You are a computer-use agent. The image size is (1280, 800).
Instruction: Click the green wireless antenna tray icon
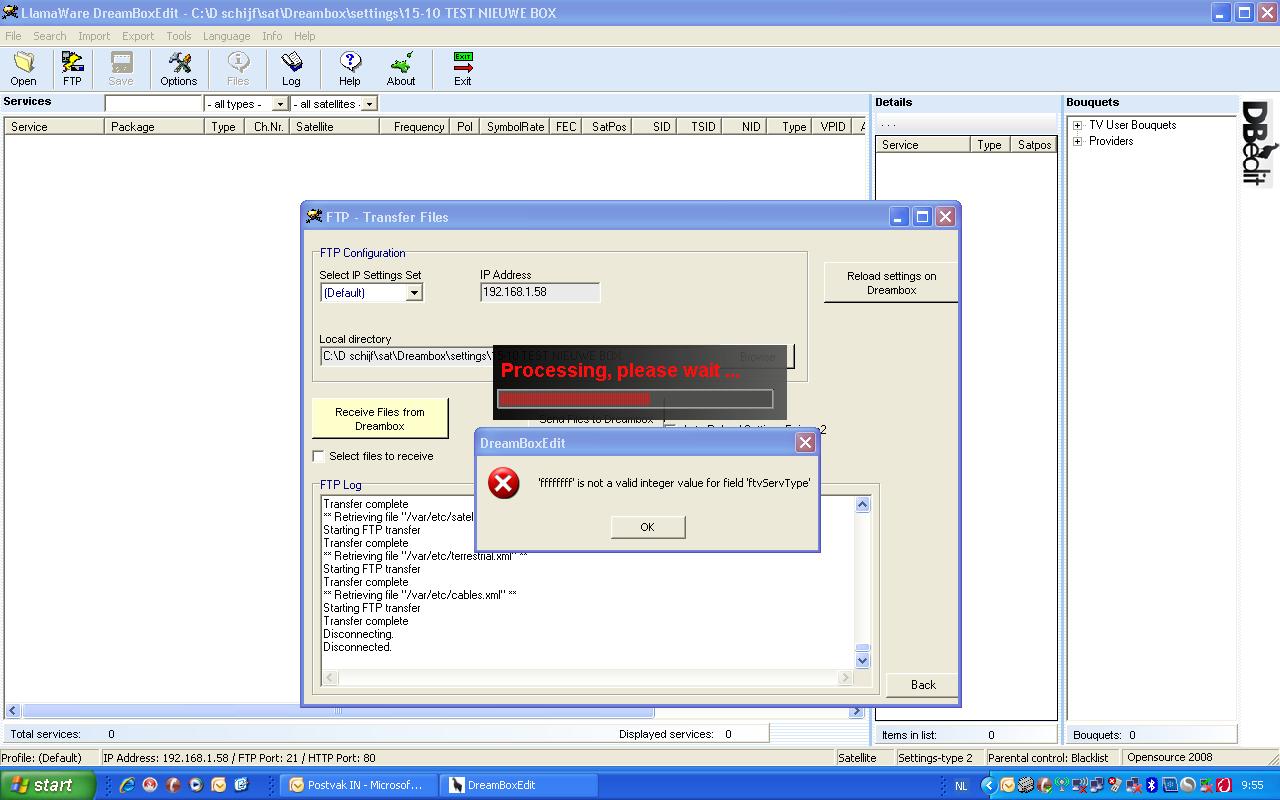[x=1062, y=785]
